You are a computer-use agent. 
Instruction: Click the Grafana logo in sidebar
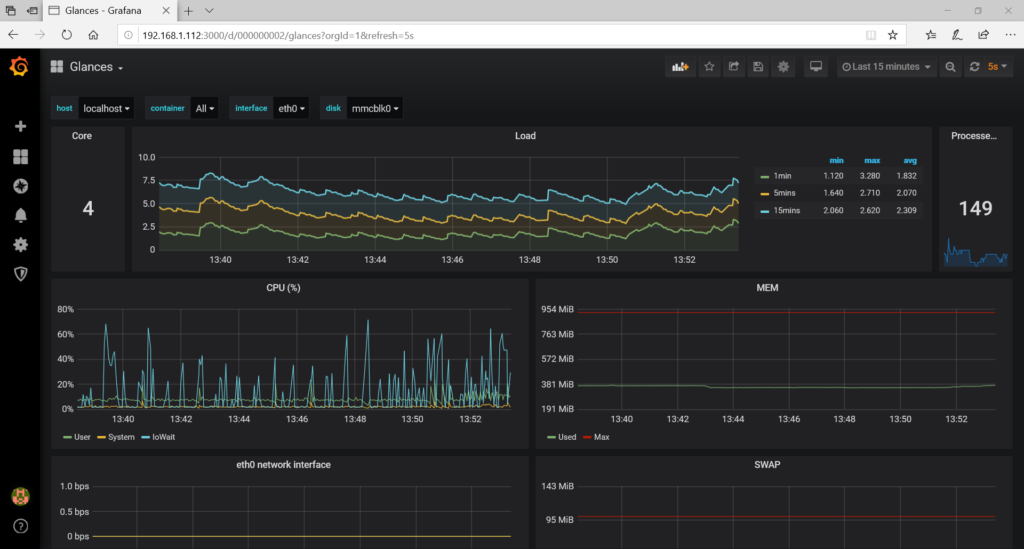click(x=19, y=67)
